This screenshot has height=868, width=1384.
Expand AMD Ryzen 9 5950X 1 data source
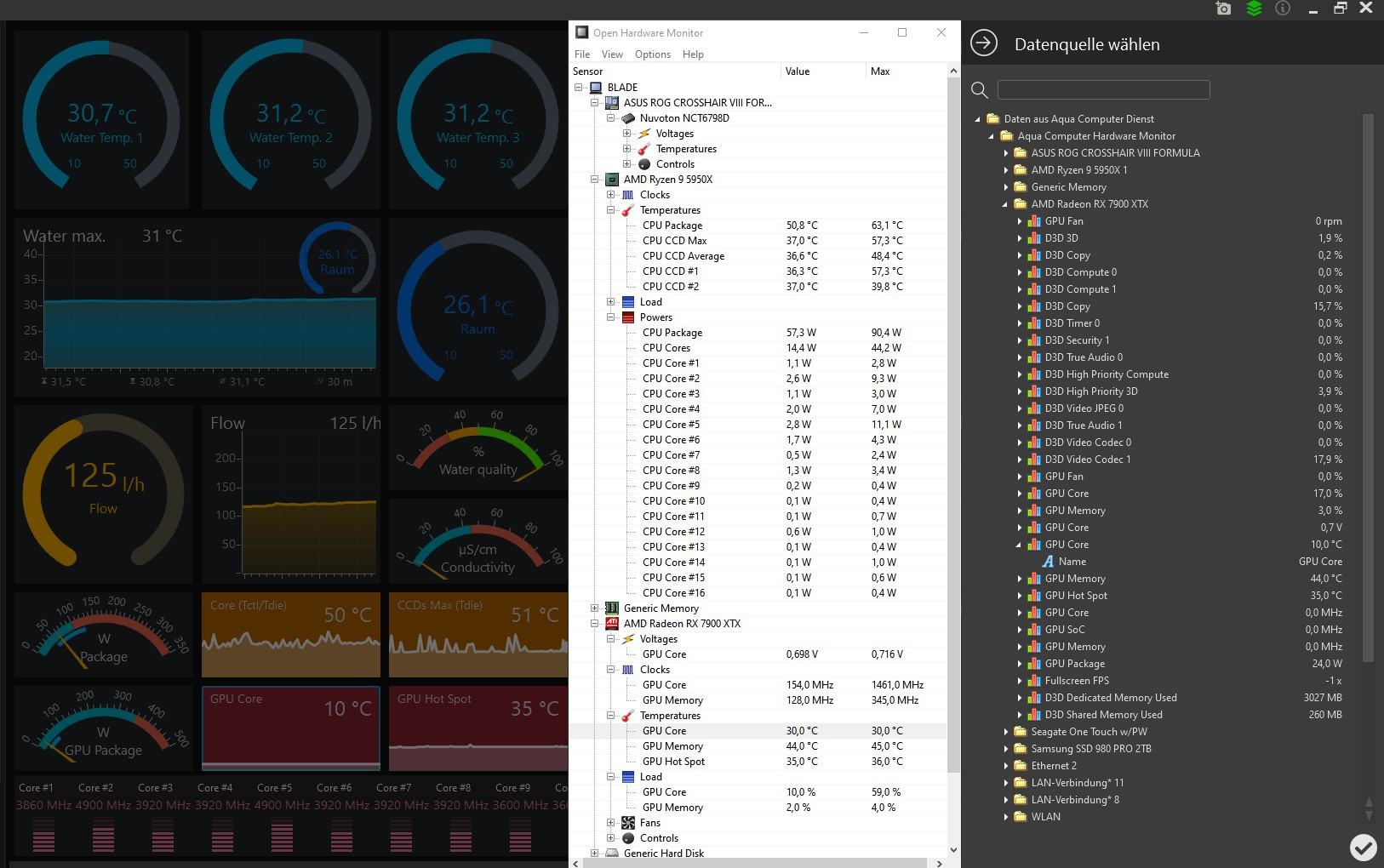1005,170
